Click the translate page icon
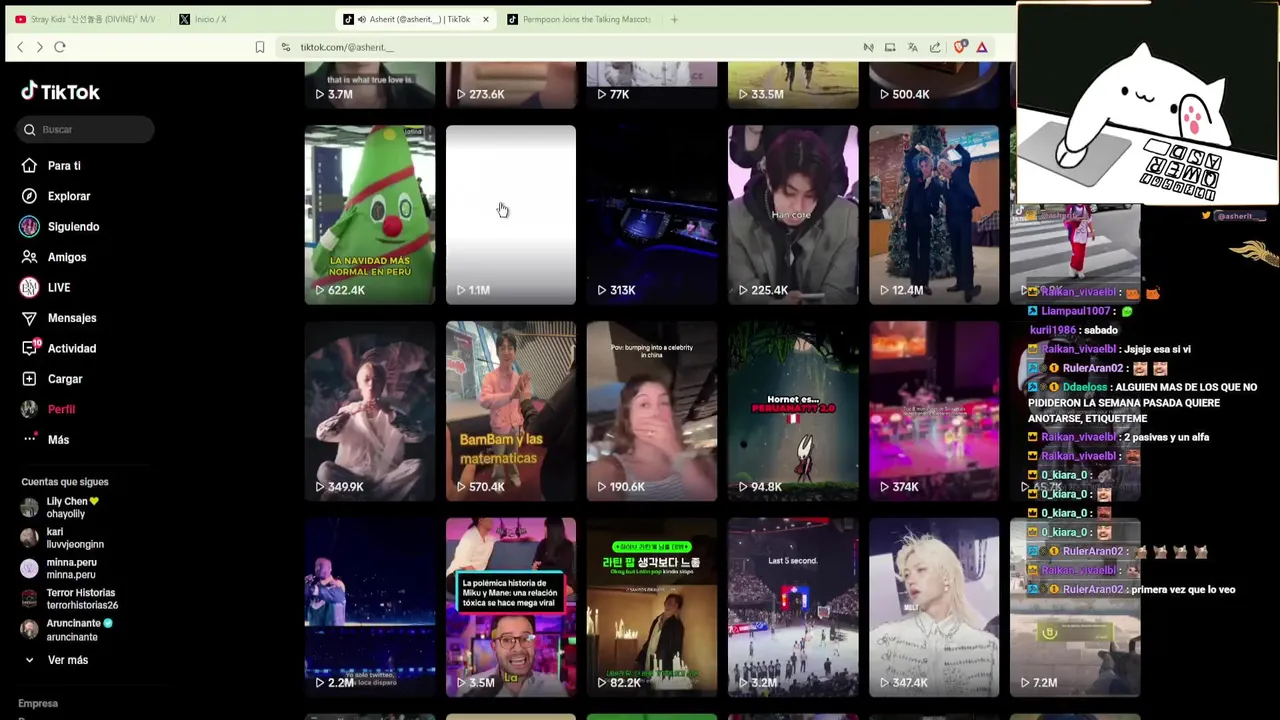This screenshot has width=1280, height=720. point(912,47)
